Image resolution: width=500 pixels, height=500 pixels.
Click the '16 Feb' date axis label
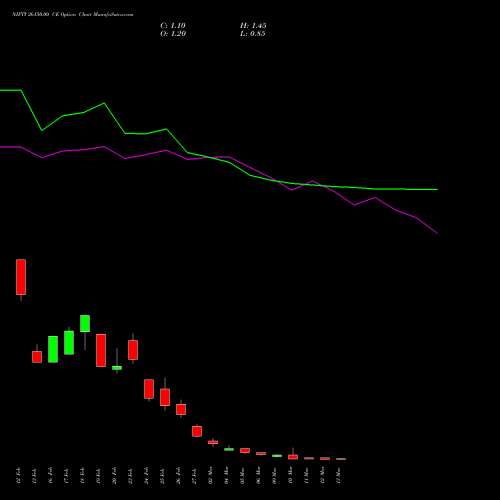click(x=51, y=476)
